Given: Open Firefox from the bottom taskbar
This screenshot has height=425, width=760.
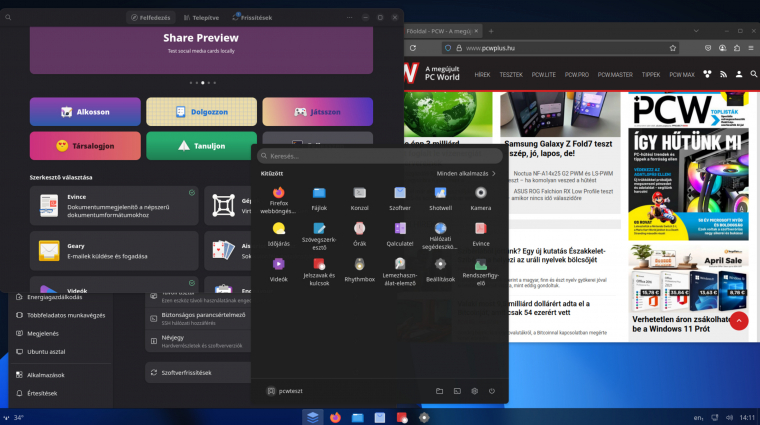Looking at the screenshot, I should coord(335,417).
